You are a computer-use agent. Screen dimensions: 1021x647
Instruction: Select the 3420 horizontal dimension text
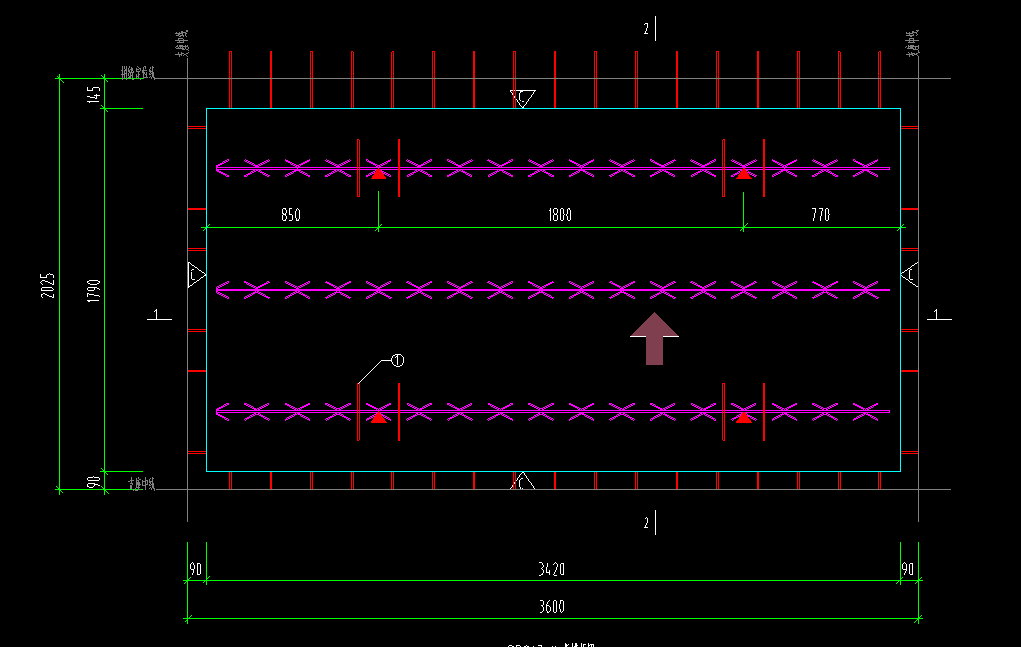click(x=552, y=570)
